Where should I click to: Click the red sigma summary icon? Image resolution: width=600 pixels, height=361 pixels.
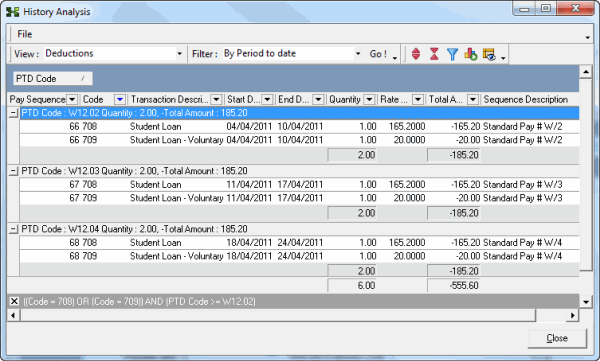(x=434, y=54)
